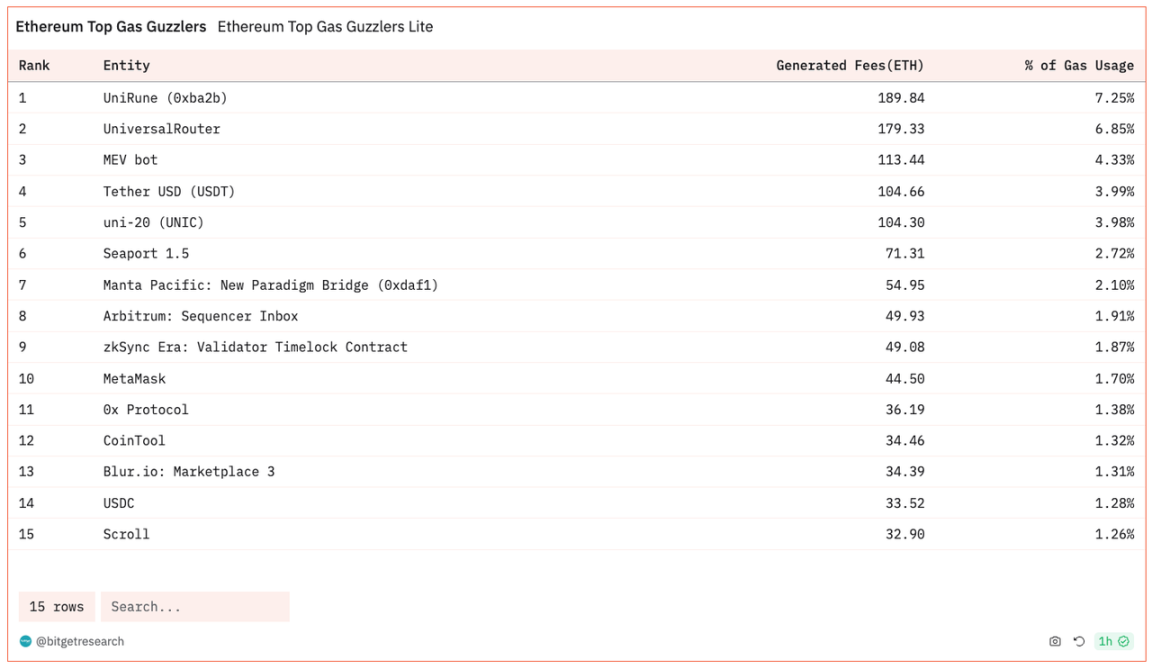Select the Seaport 1.5 row entity
The height and width of the screenshot is (669, 1152).
146,254
